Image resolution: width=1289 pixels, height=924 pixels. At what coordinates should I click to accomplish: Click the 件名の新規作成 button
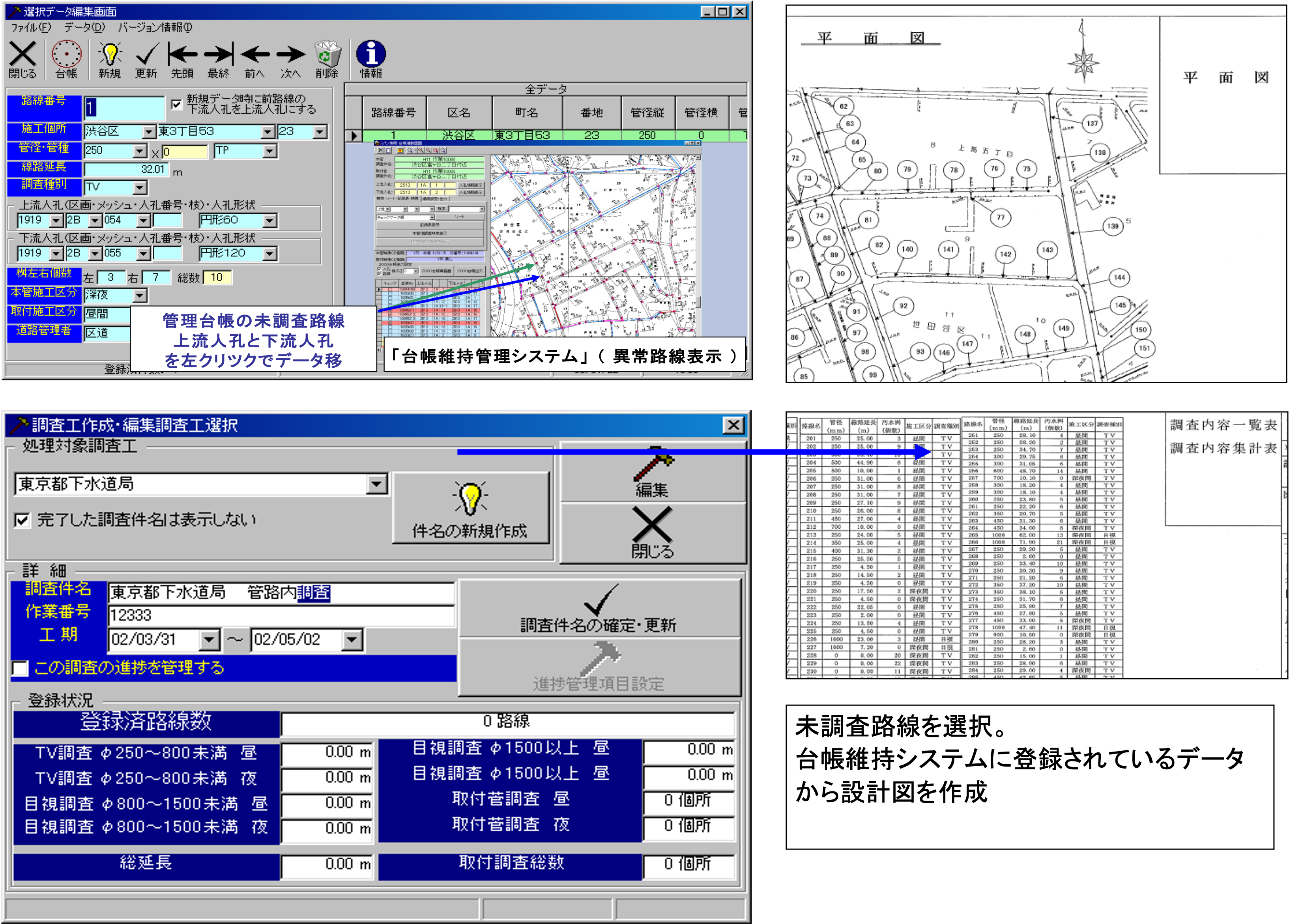471,507
